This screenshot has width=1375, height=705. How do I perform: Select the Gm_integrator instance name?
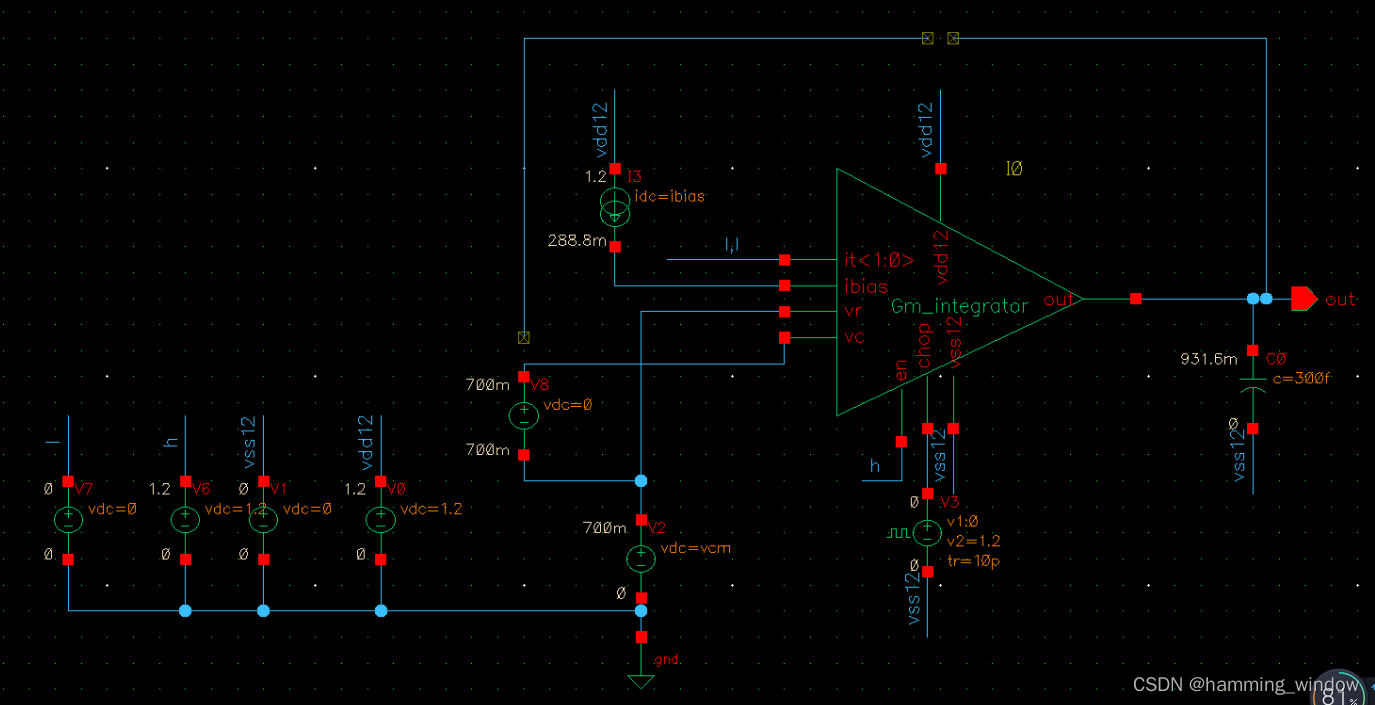tap(959, 307)
